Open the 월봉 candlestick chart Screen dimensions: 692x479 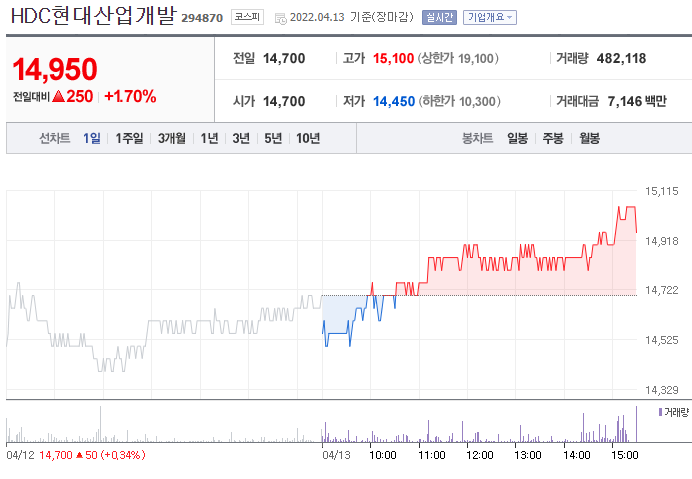coord(589,138)
